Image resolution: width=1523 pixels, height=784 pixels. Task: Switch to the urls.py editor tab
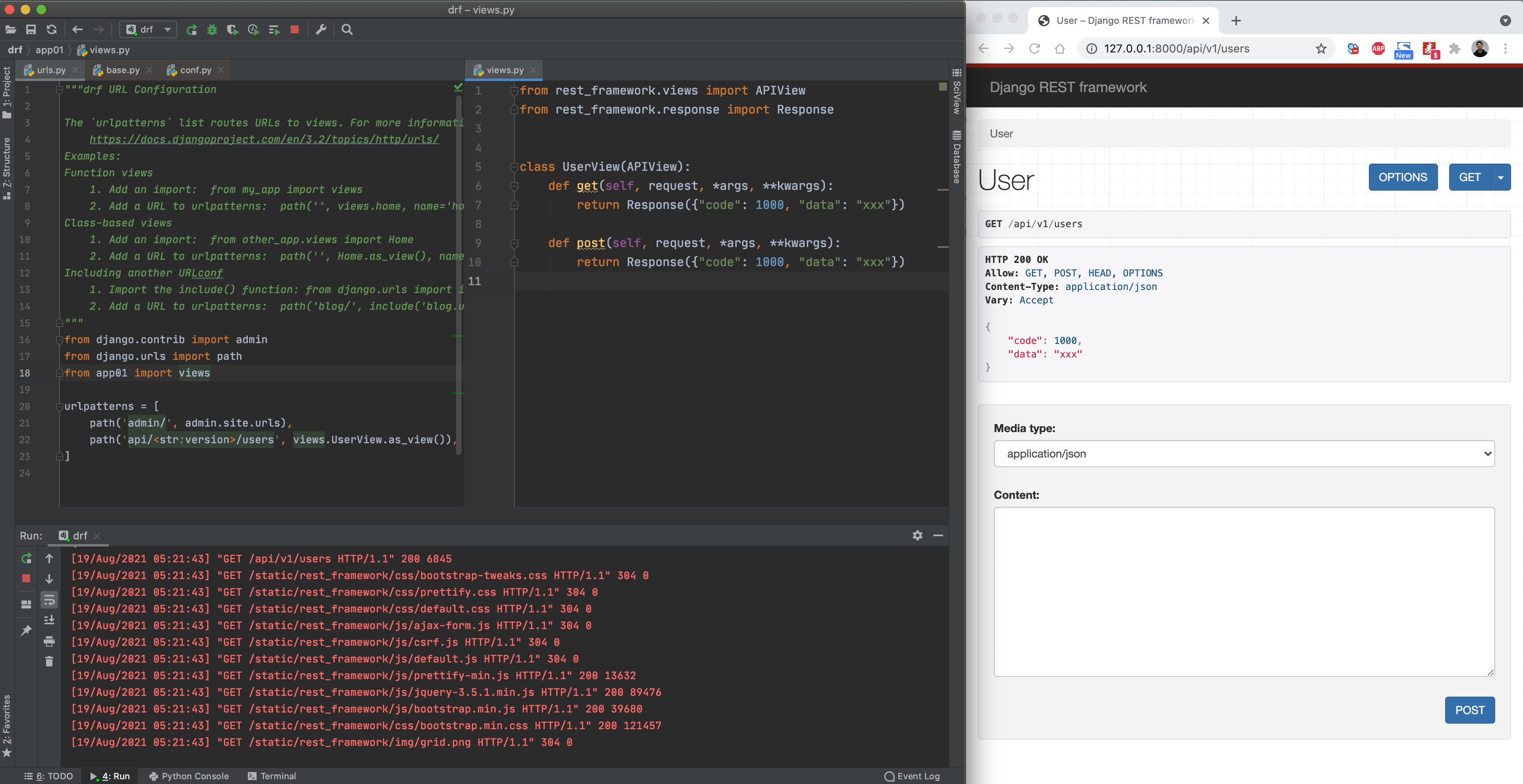(x=51, y=70)
